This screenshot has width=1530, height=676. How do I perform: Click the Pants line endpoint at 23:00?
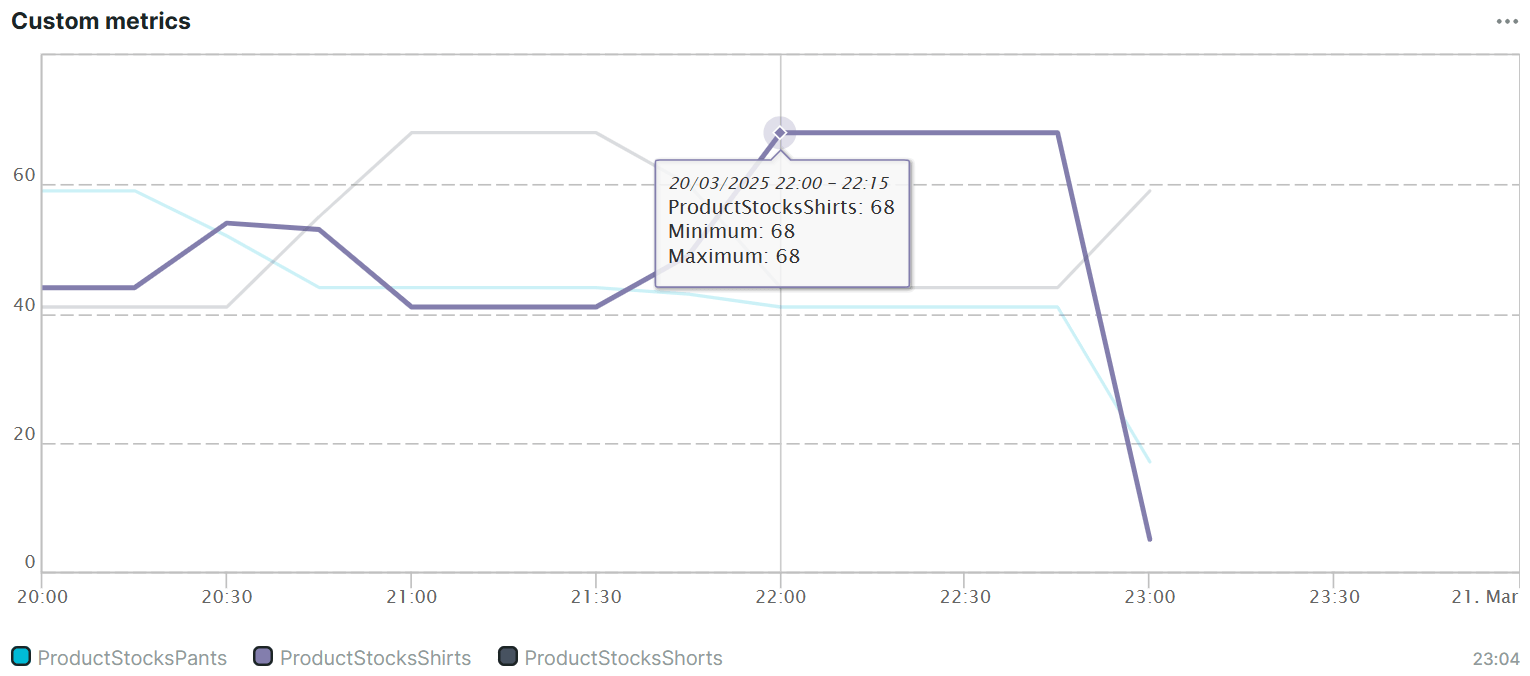pos(1150,462)
